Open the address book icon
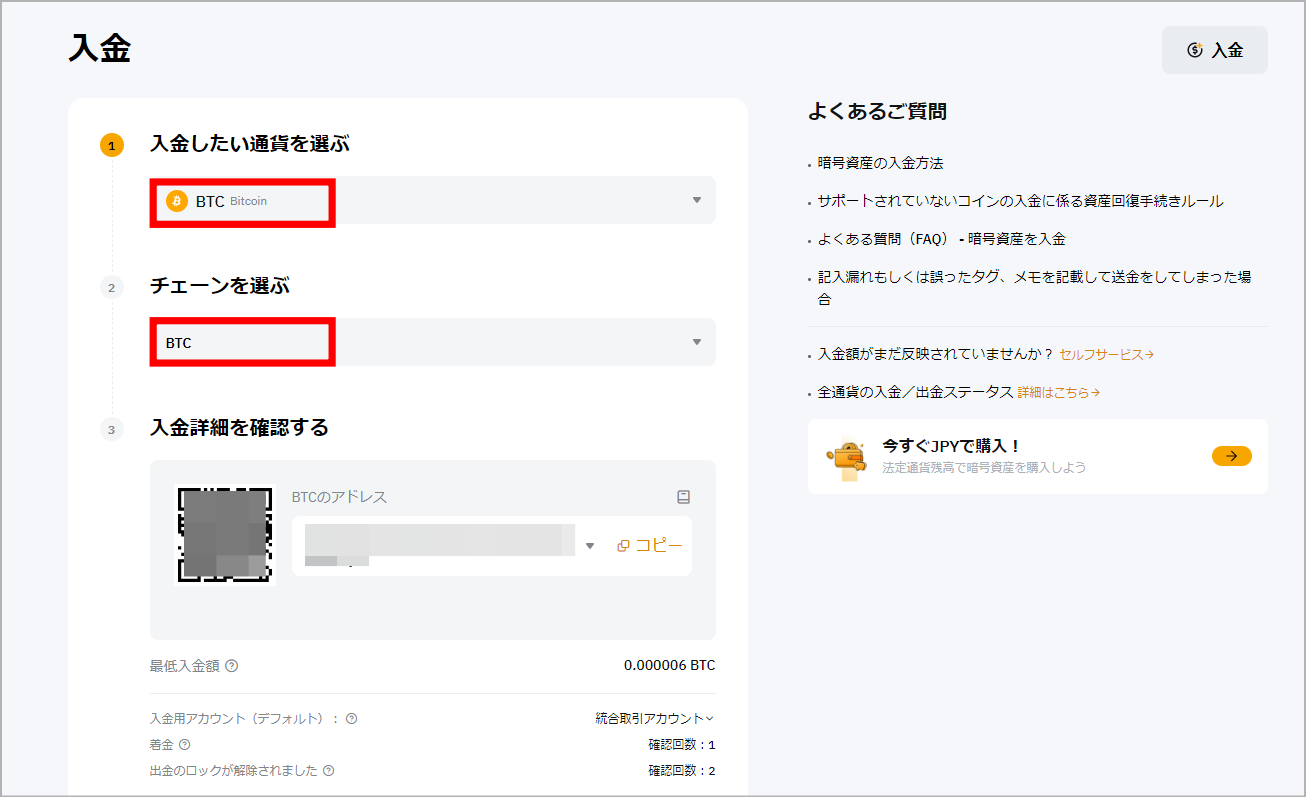The height and width of the screenshot is (797, 1306). tap(683, 497)
